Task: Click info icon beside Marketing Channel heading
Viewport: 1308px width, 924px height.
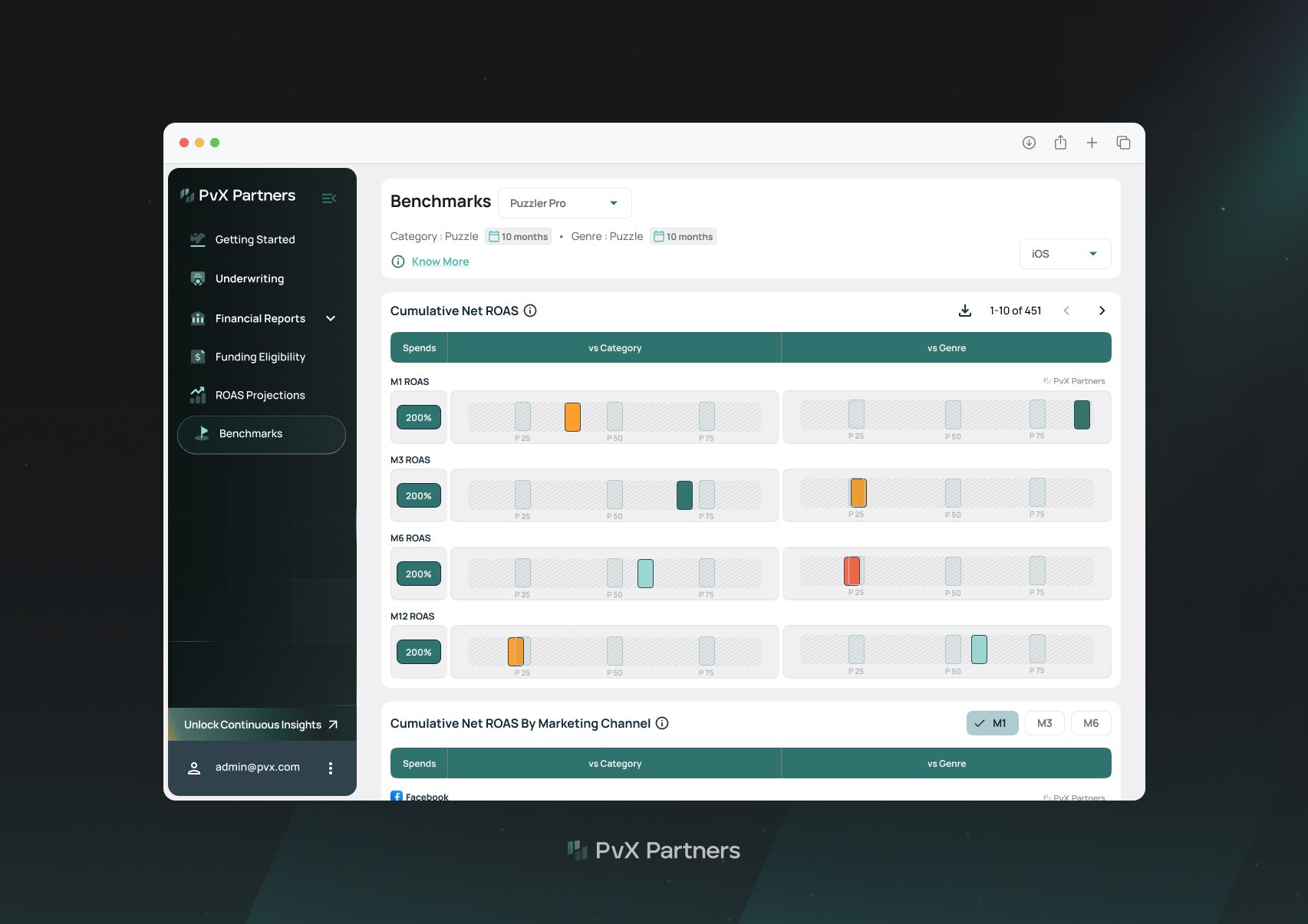Action: 662,723
